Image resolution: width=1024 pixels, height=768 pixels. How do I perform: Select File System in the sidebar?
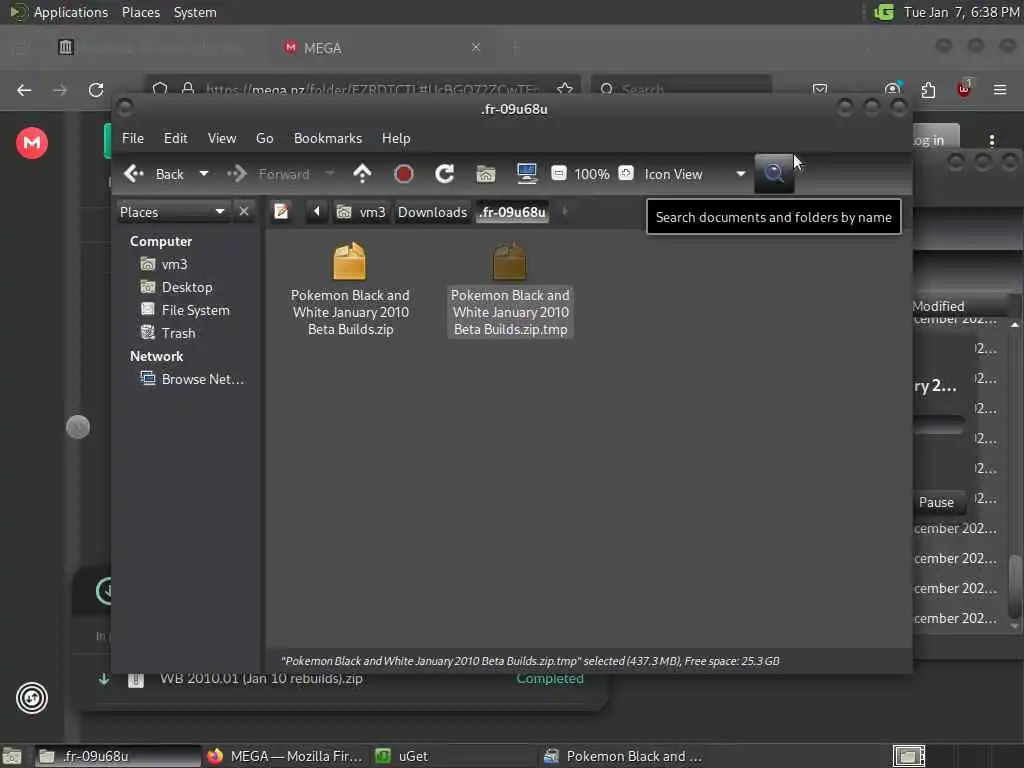[185, 310]
